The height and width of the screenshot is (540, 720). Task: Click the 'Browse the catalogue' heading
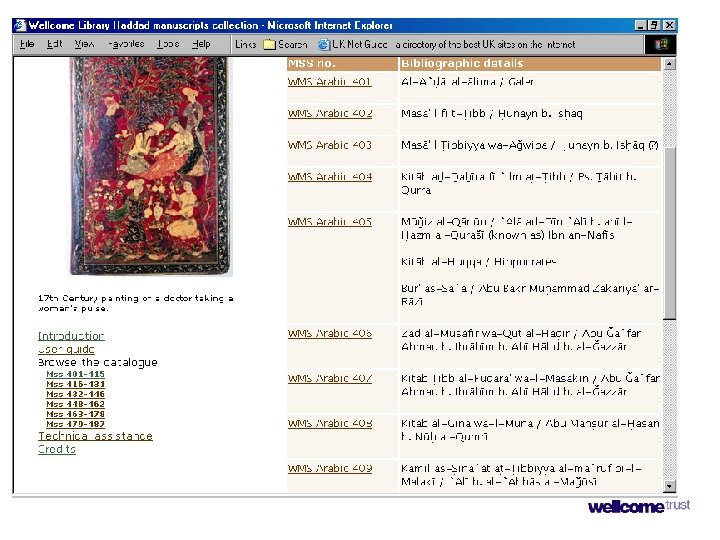point(97,363)
